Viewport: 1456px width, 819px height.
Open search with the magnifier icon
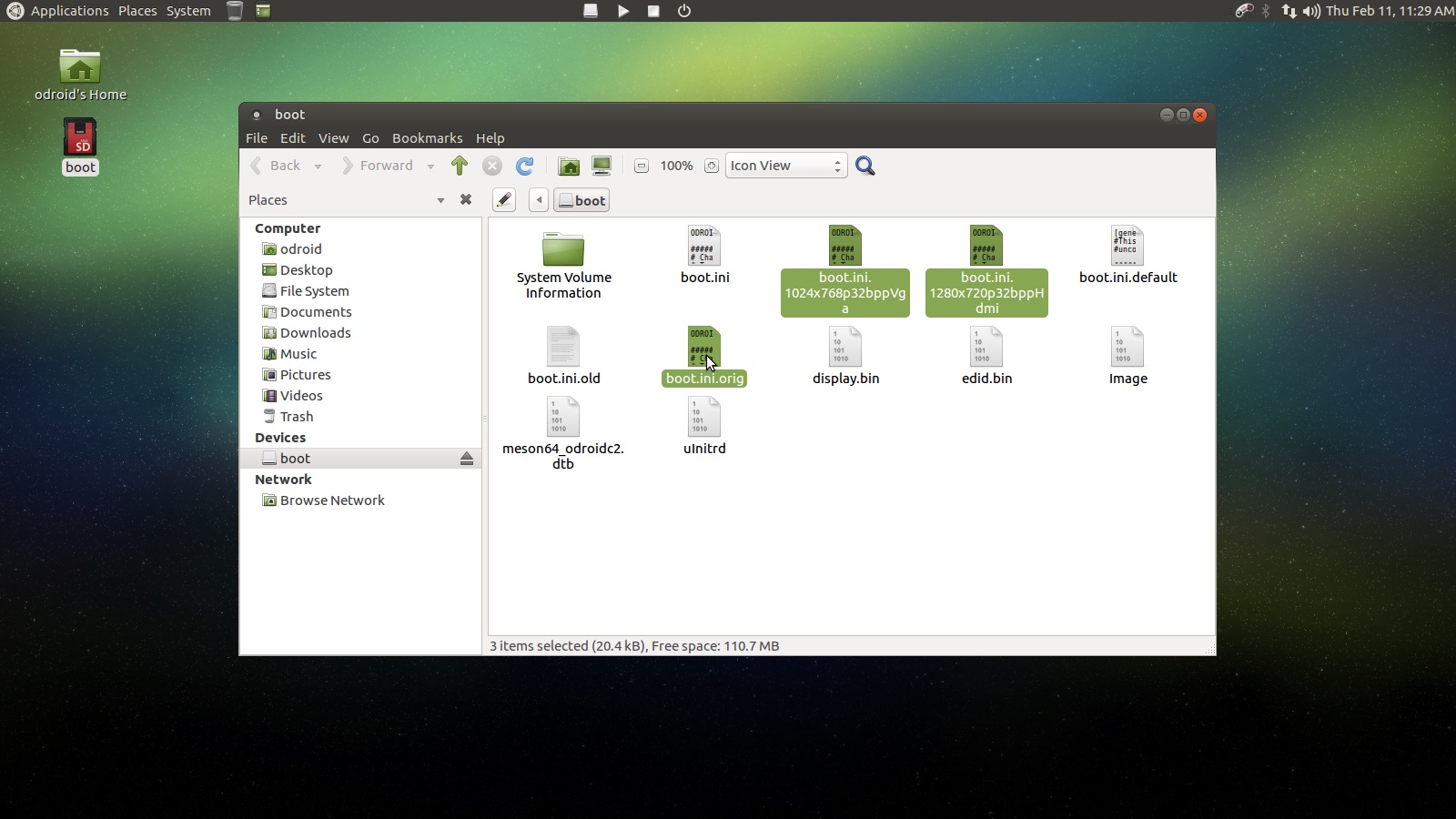tap(864, 166)
